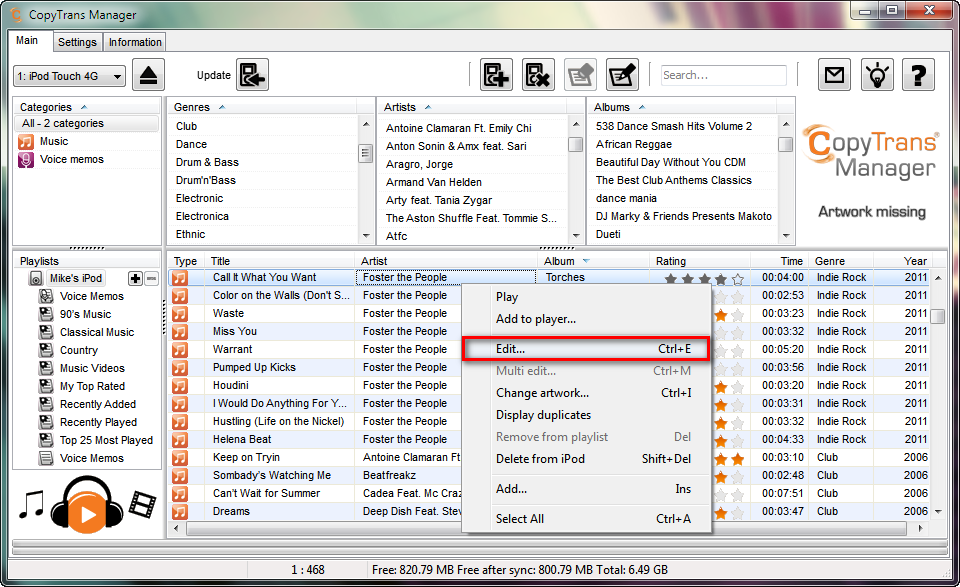Open the iPod Touch 4G device dropdown
This screenshot has height=587, width=960.
69,77
